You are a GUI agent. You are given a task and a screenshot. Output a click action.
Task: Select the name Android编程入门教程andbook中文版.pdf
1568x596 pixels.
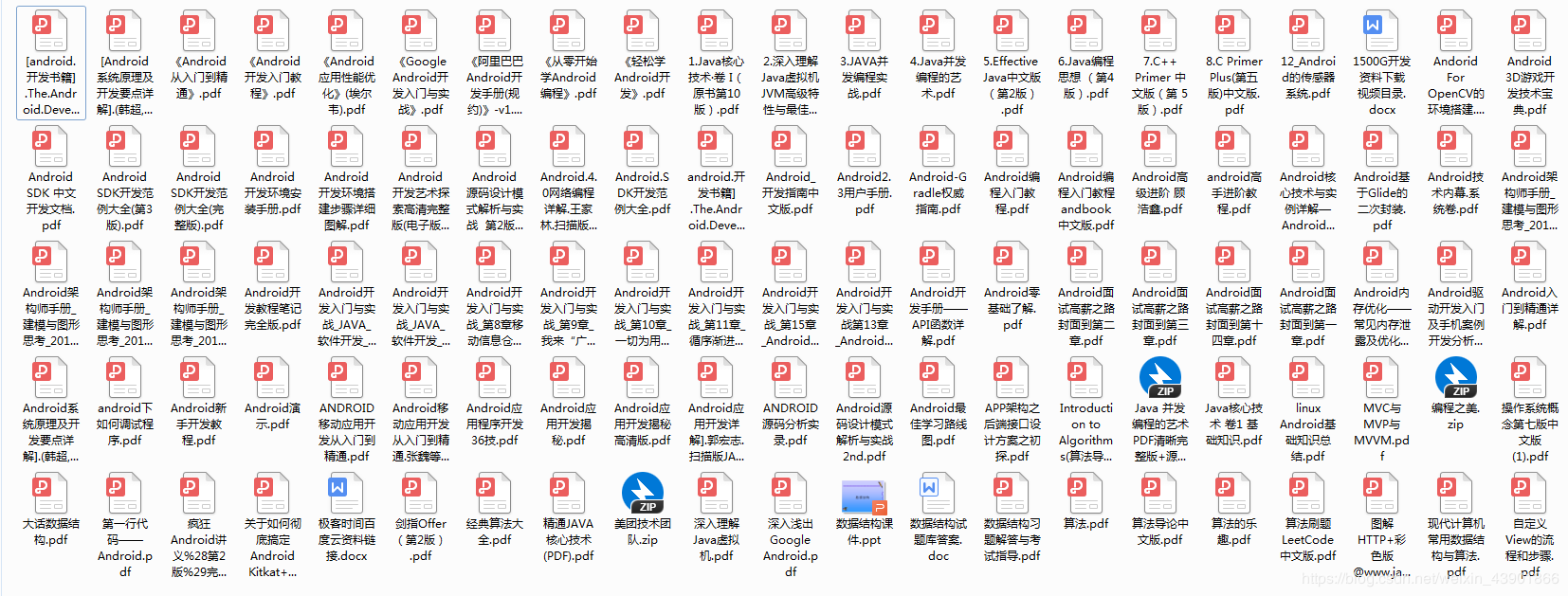point(1086,201)
